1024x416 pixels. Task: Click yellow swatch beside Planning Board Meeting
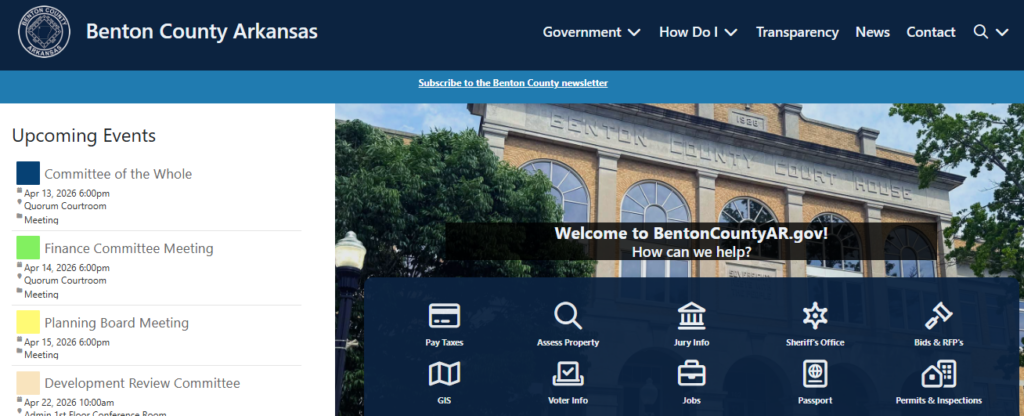tap(28, 322)
